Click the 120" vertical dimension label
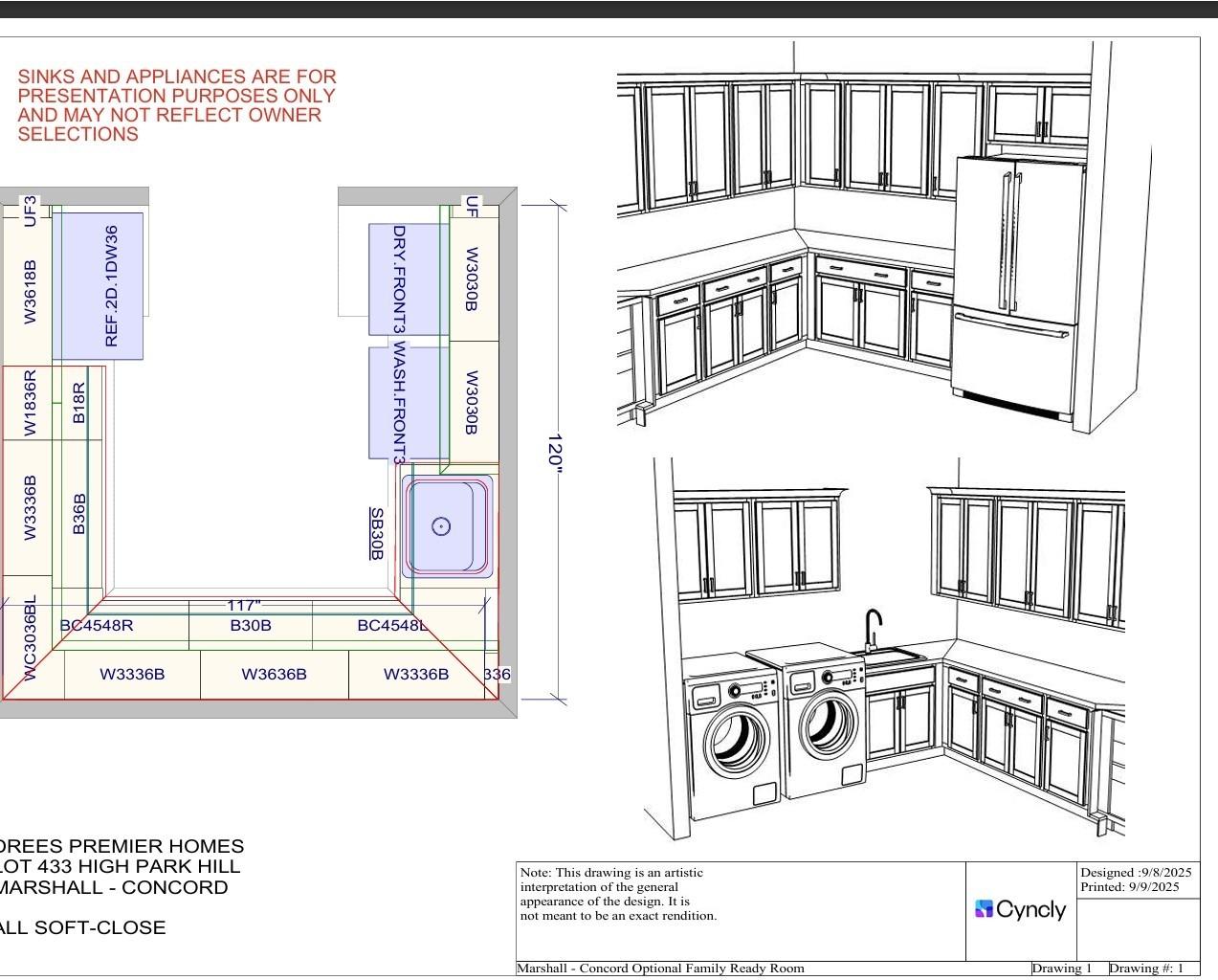 click(554, 450)
